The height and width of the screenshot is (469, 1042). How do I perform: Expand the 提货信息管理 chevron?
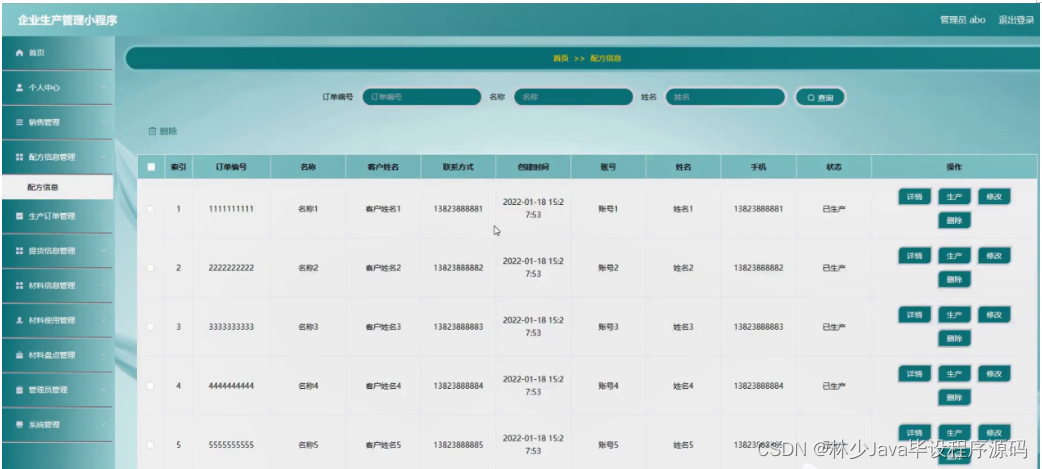tap(104, 251)
